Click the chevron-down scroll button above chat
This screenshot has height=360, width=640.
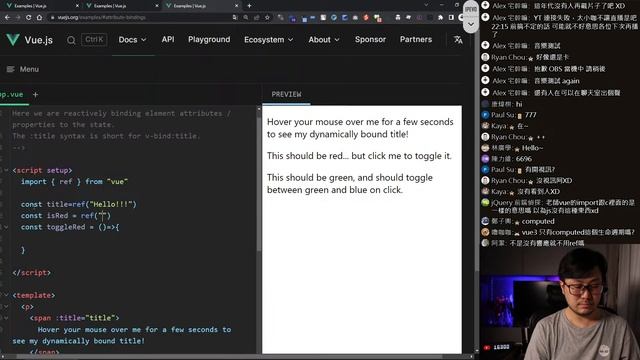(471, 24)
